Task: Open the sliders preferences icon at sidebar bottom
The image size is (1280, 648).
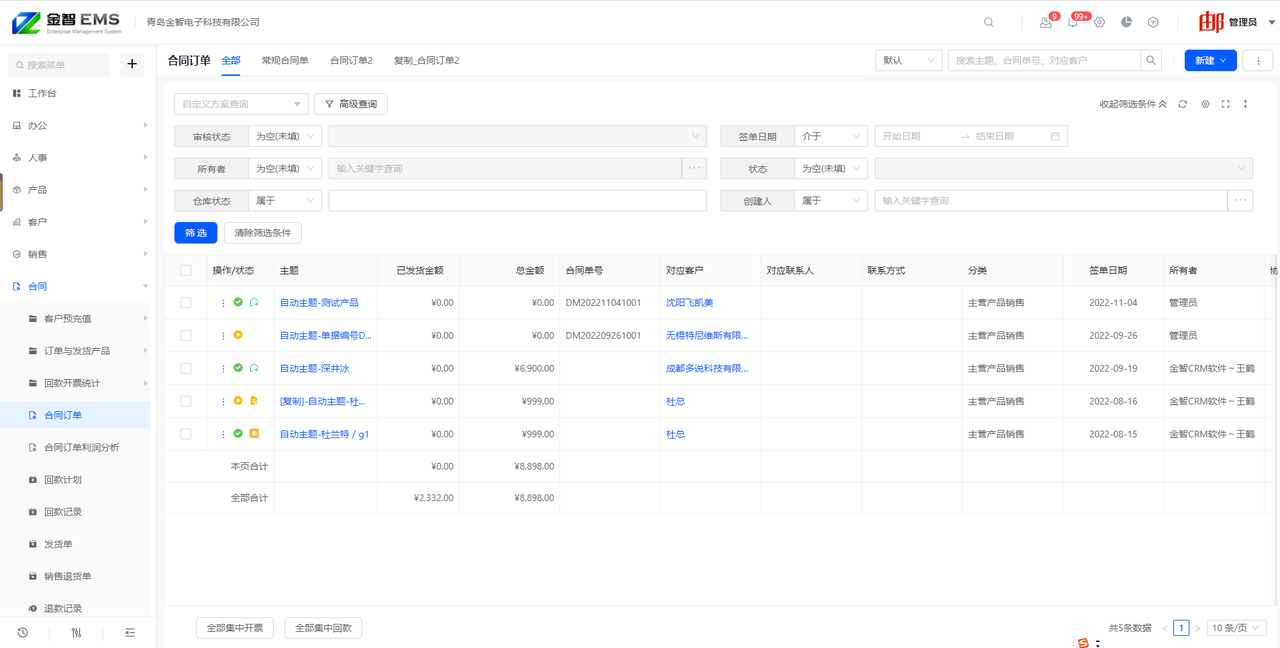Action: [x=76, y=632]
